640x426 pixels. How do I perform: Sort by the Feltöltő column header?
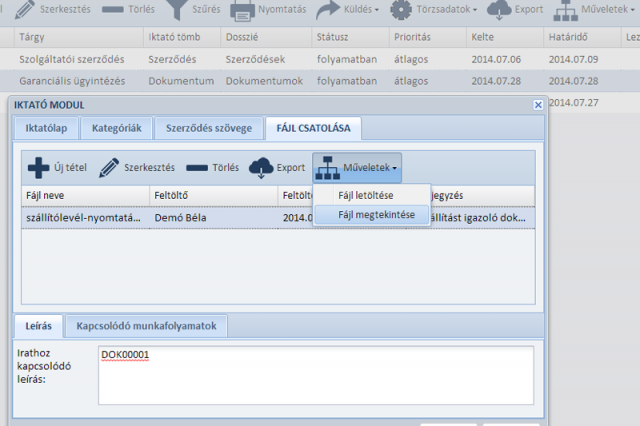tap(213, 195)
